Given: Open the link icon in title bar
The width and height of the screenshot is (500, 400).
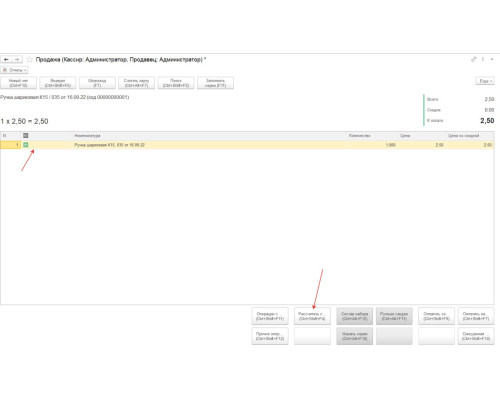Looking at the screenshot, I should point(473,59).
